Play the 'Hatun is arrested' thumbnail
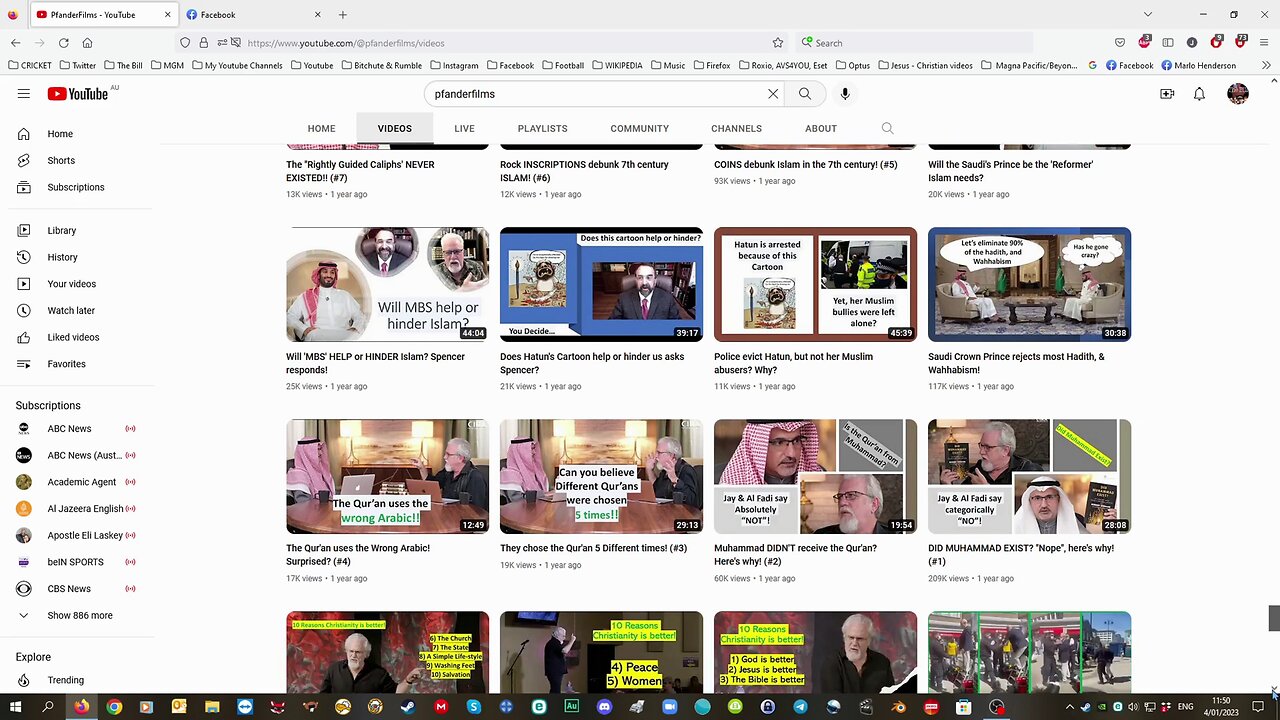The width and height of the screenshot is (1280, 720). click(815, 284)
